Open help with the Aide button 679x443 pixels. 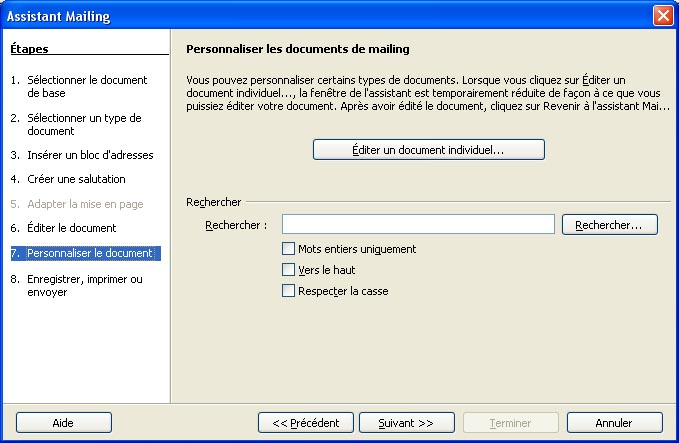pos(63,423)
